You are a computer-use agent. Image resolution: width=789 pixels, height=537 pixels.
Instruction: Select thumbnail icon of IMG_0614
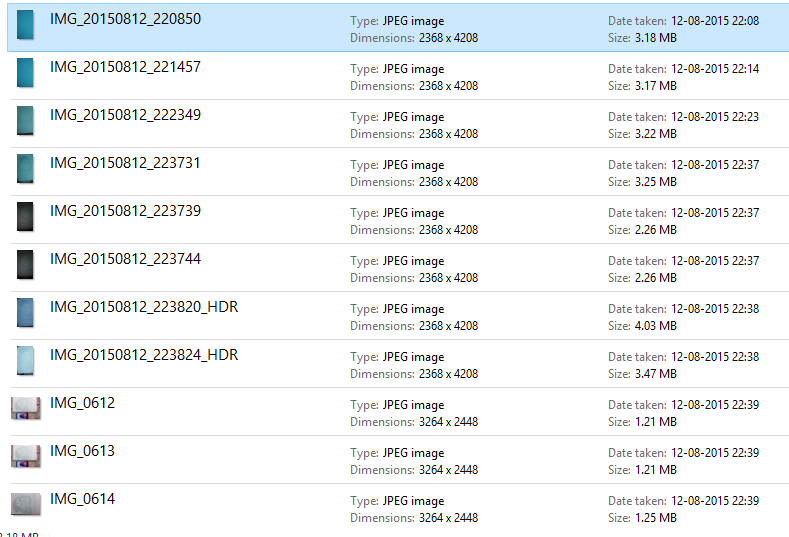[x=25, y=504]
